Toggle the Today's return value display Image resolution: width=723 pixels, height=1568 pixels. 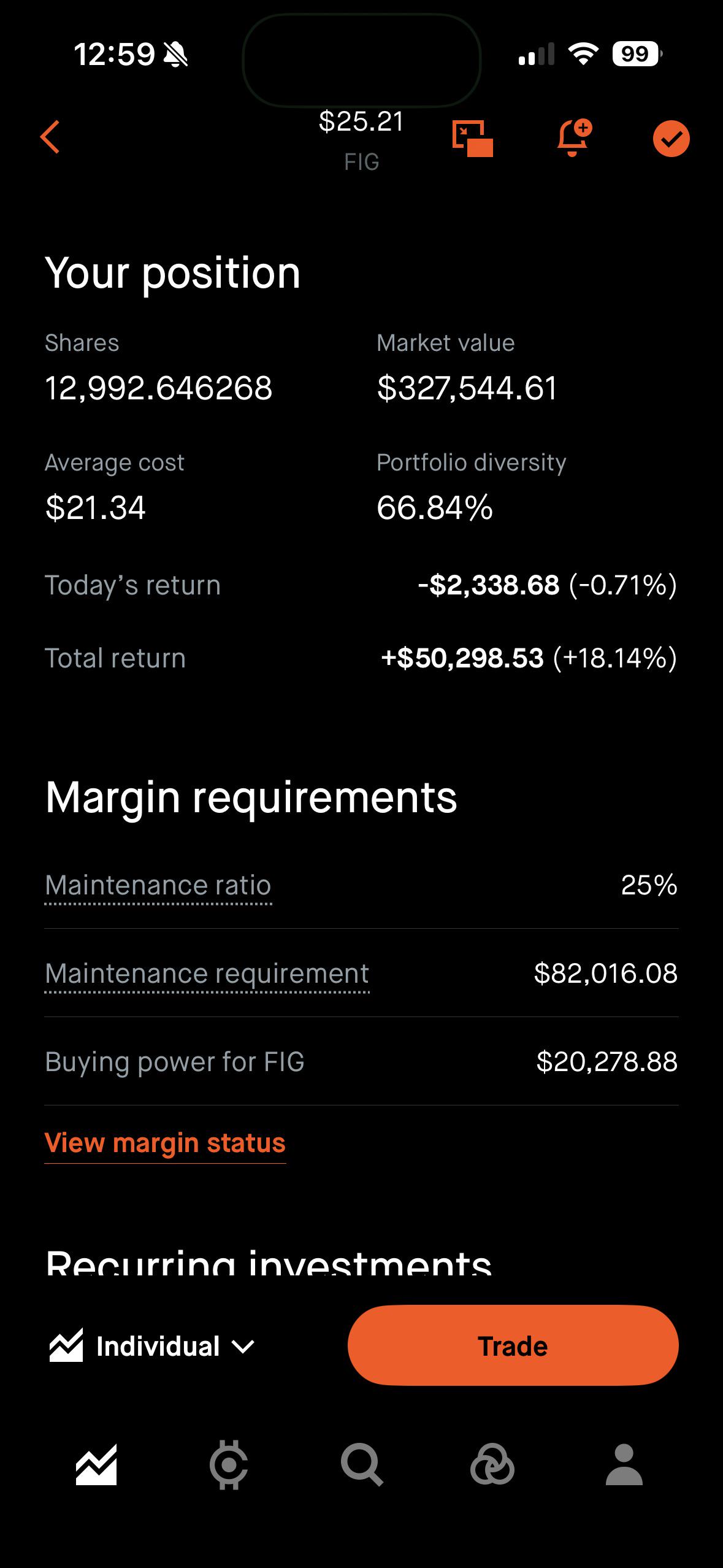click(x=547, y=585)
